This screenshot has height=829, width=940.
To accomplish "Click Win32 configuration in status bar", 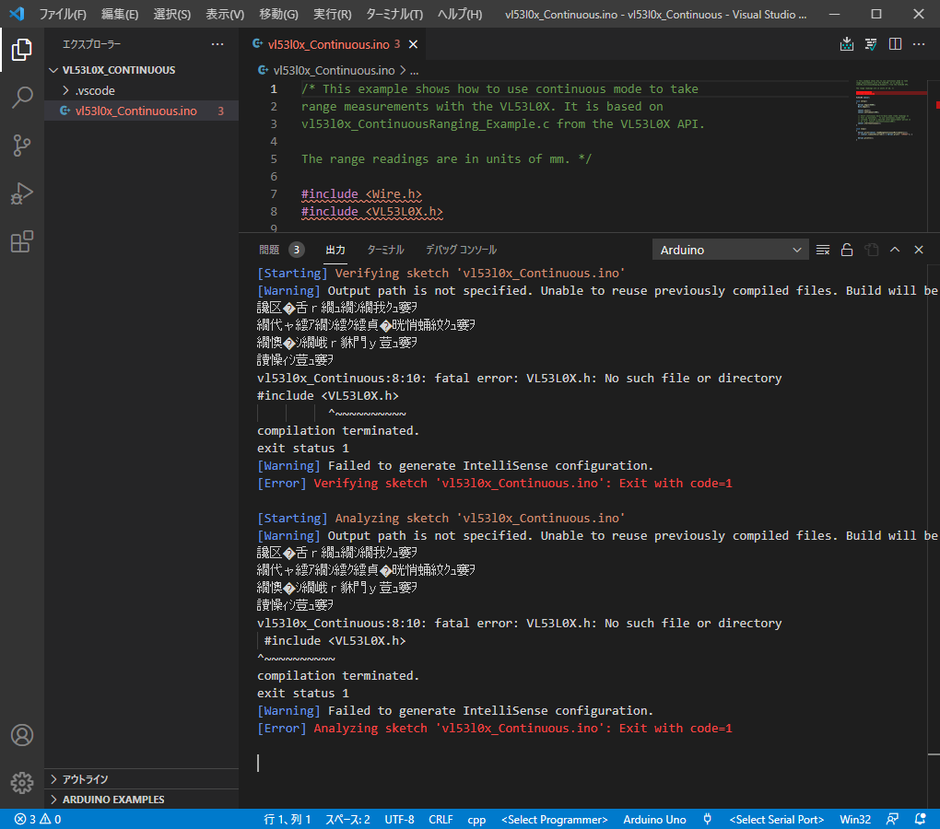I will 855,819.
